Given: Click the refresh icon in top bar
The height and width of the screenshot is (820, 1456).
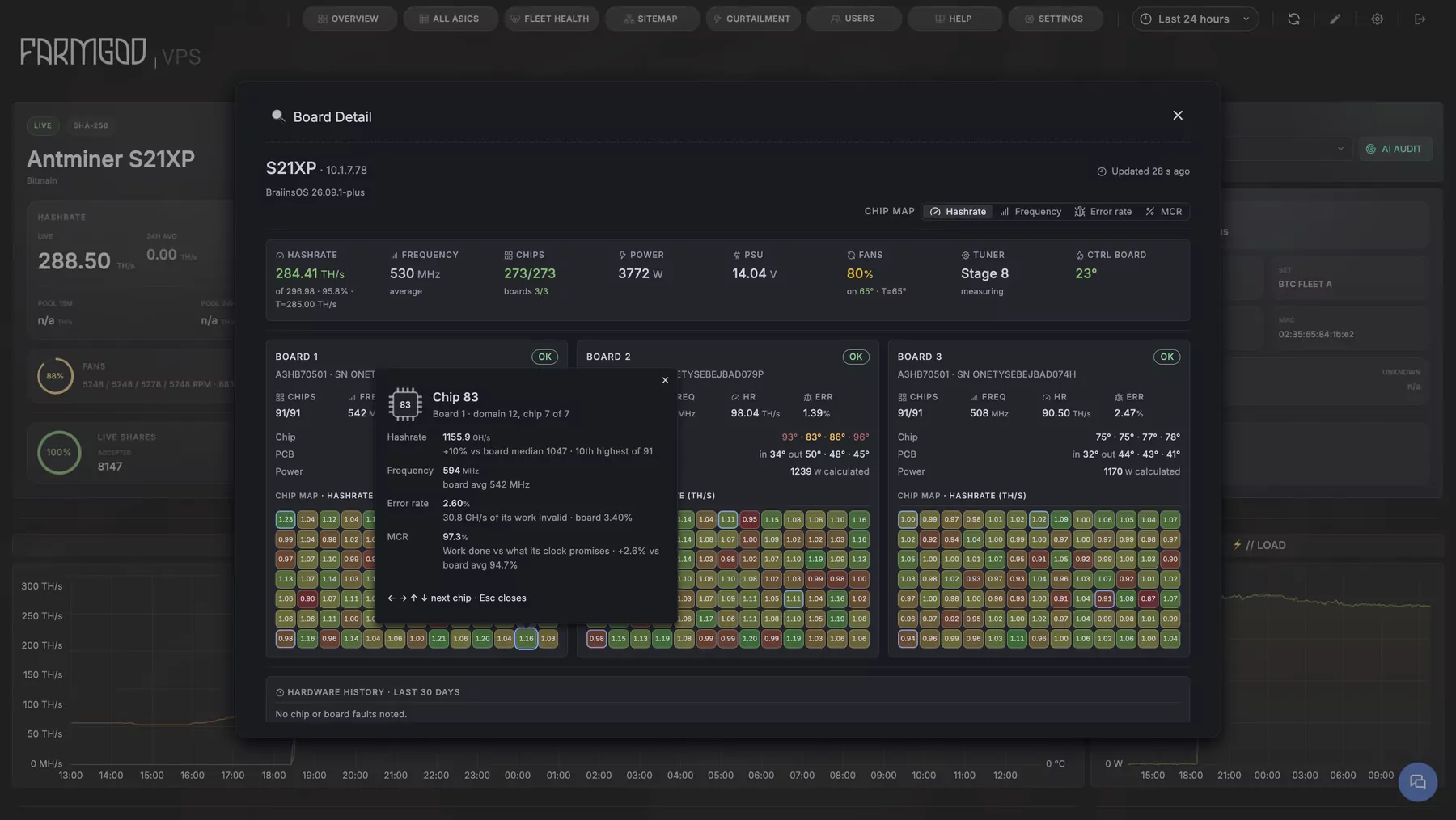Looking at the screenshot, I should click(x=1293, y=19).
